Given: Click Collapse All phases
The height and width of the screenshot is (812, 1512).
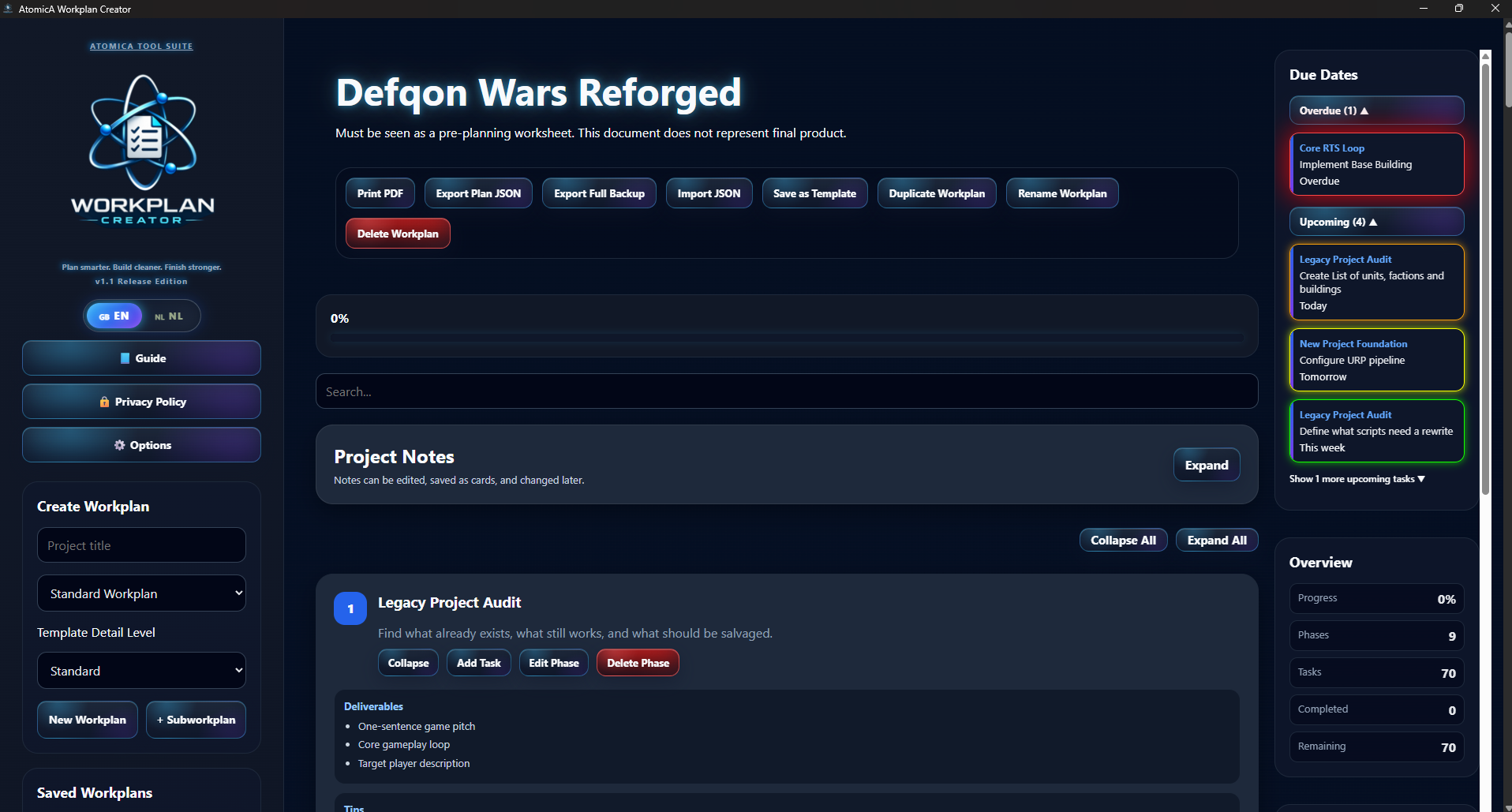Looking at the screenshot, I should pyautogui.click(x=1123, y=540).
